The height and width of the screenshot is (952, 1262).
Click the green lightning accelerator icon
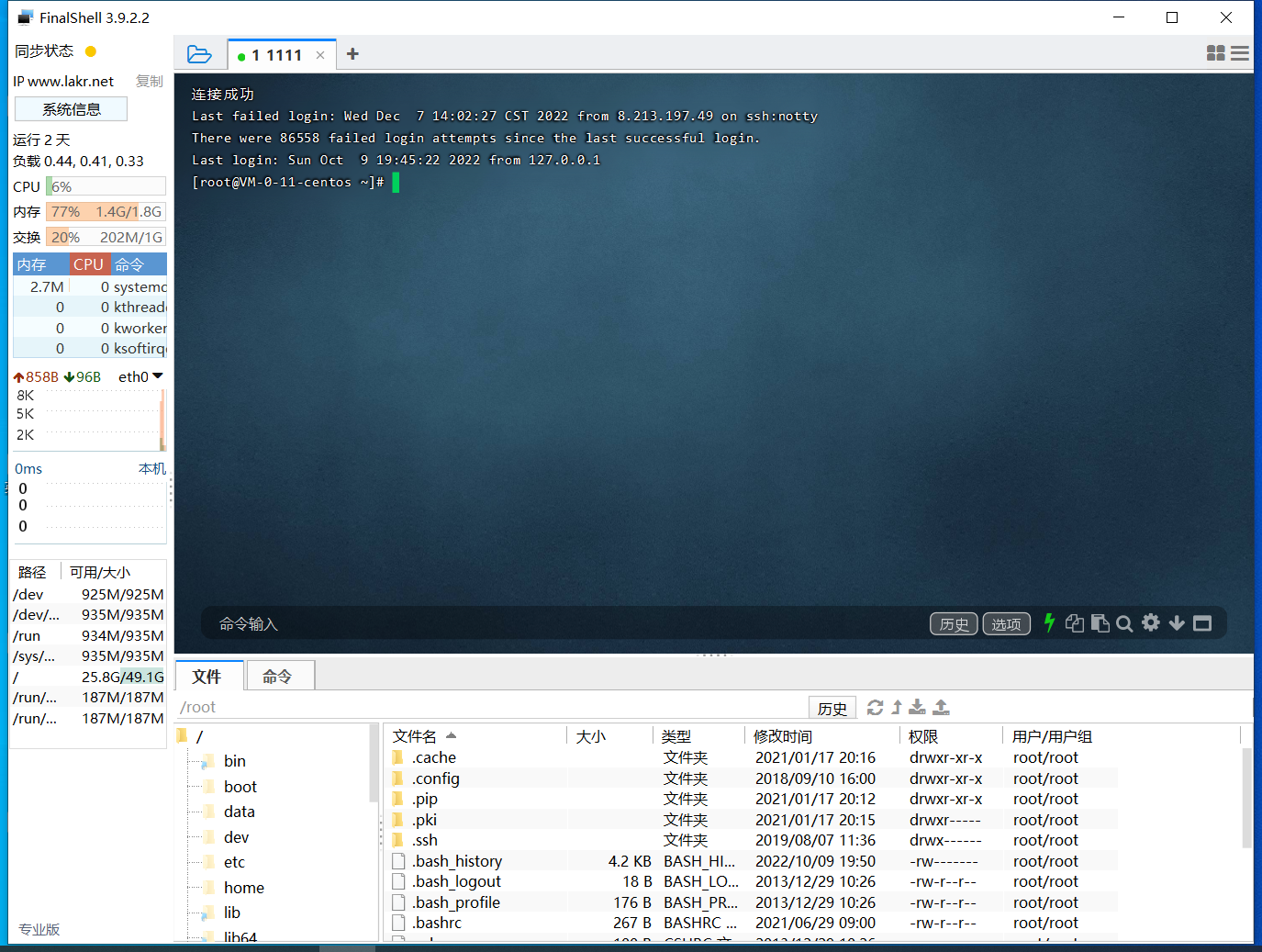[1049, 623]
